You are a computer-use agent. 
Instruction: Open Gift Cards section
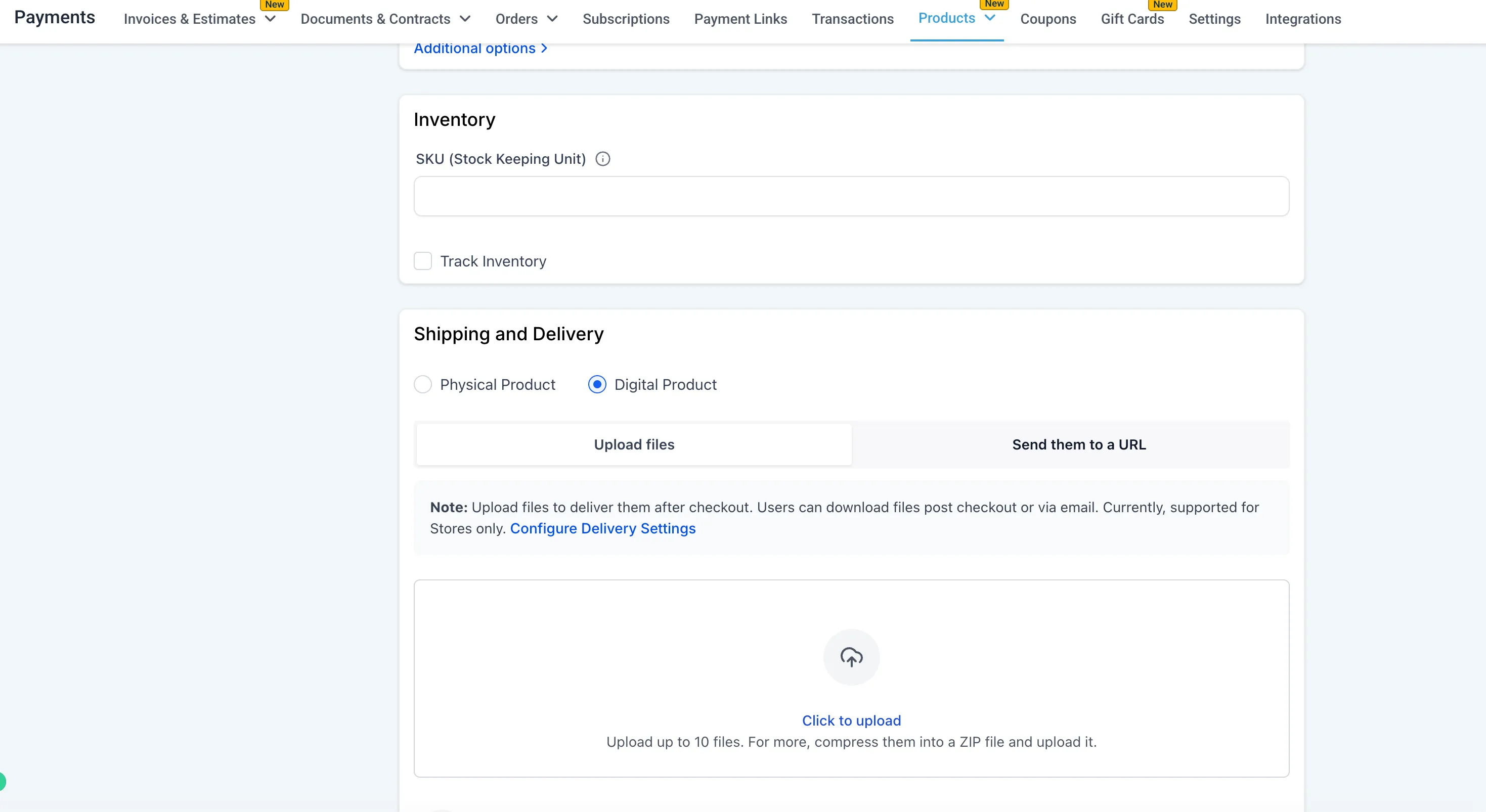[1132, 19]
